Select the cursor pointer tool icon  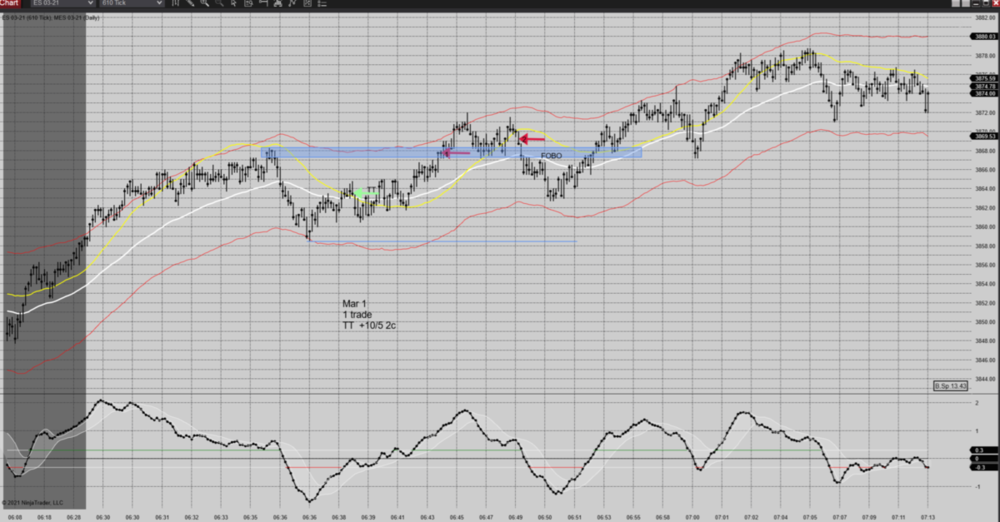point(233,3)
